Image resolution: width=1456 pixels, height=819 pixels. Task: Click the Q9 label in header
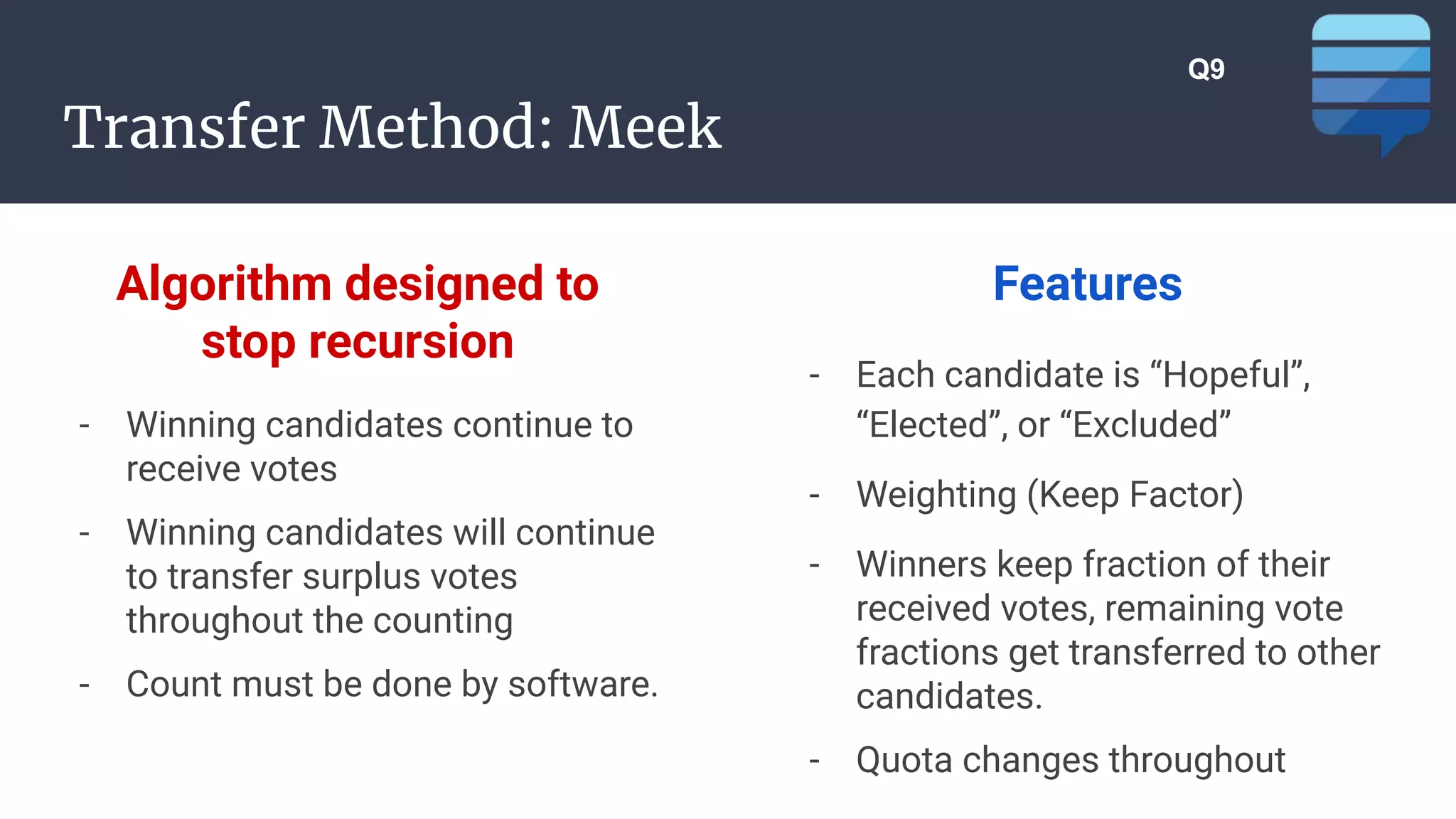pos(1206,69)
